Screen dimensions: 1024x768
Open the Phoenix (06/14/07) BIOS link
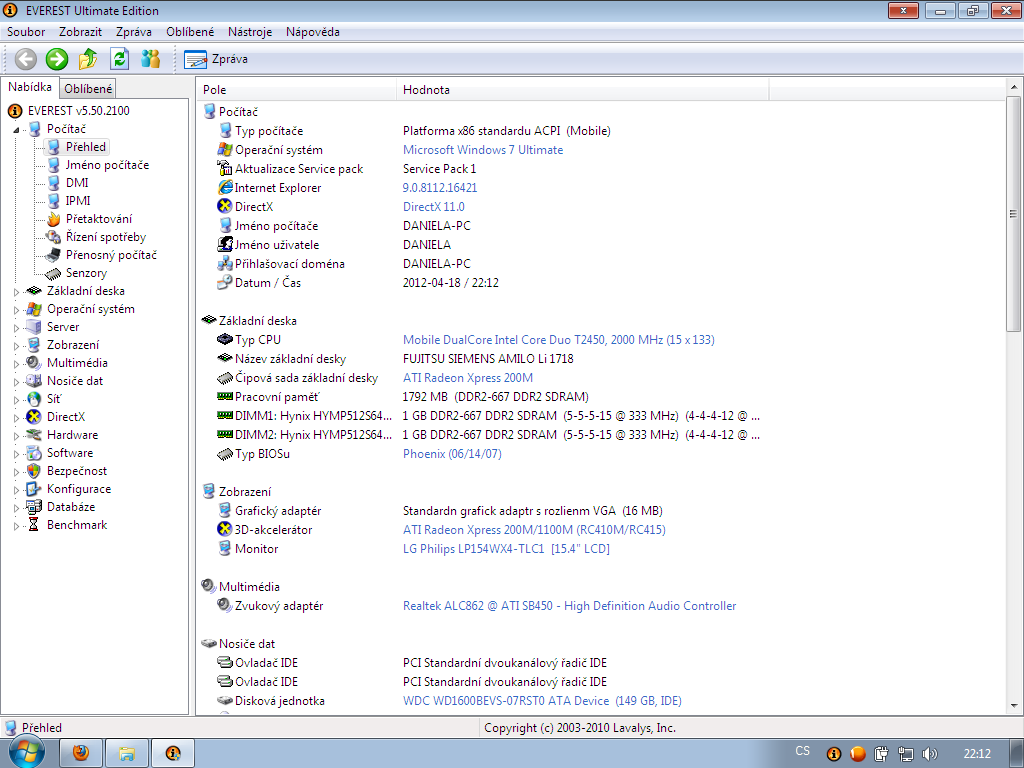tap(452, 453)
